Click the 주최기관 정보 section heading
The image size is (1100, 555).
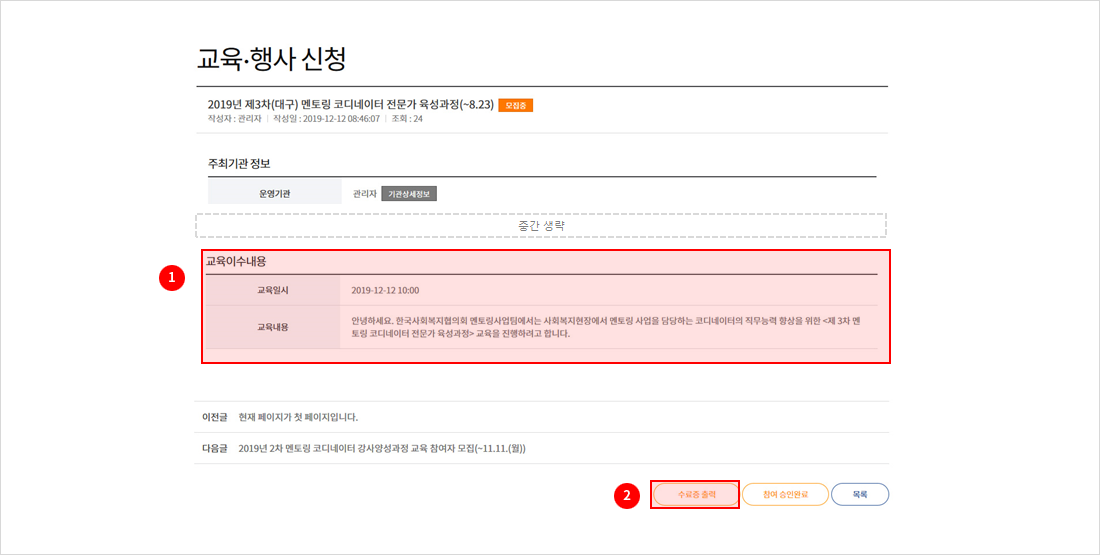[239, 163]
